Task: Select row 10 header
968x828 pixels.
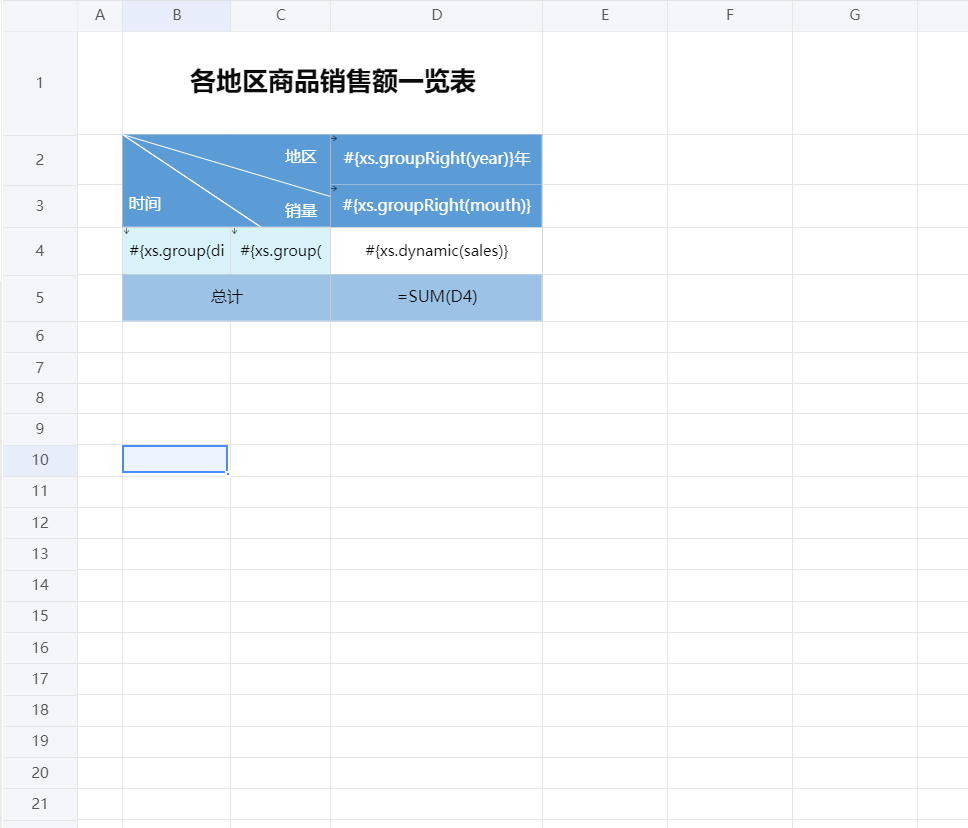Action: pyautogui.click(x=40, y=460)
